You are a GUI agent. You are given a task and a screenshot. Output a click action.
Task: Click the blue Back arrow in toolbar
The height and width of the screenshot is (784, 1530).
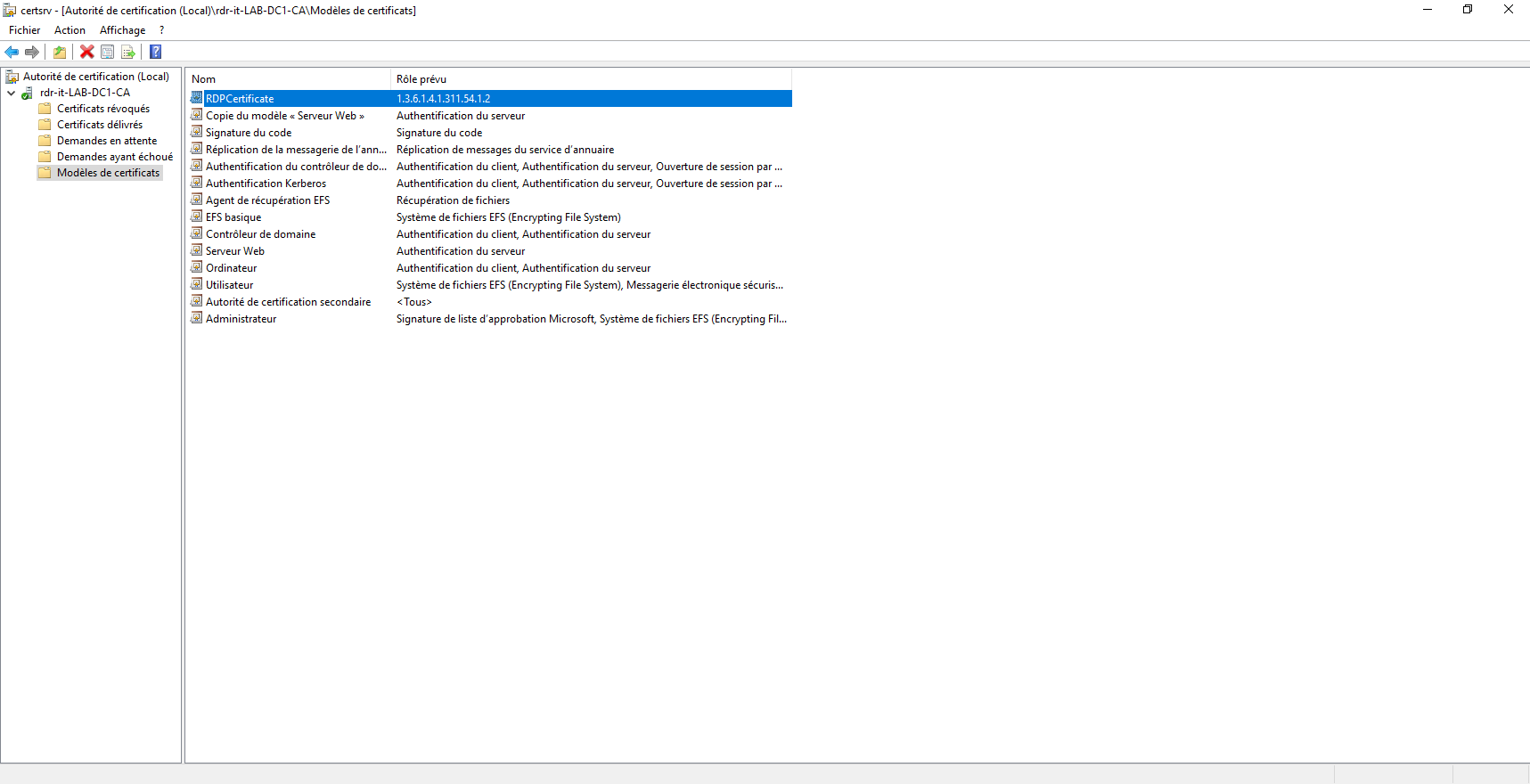(12, 52)
